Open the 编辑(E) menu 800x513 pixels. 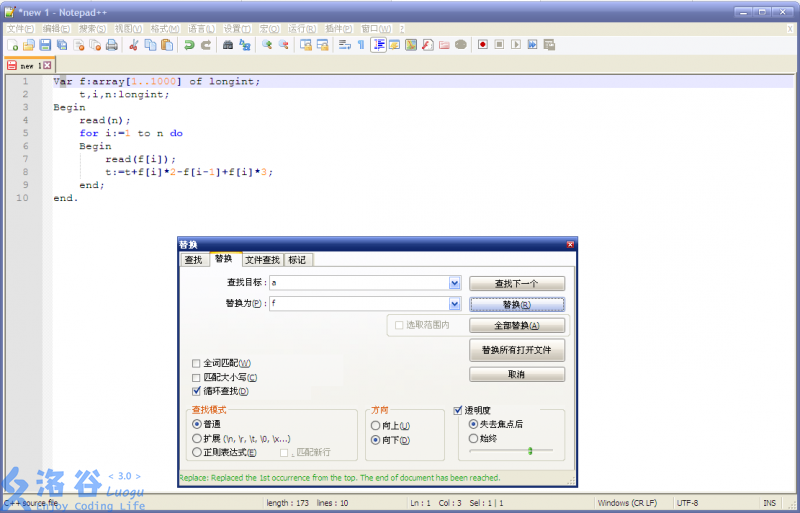pyautogui.click(x=56, y=29)
